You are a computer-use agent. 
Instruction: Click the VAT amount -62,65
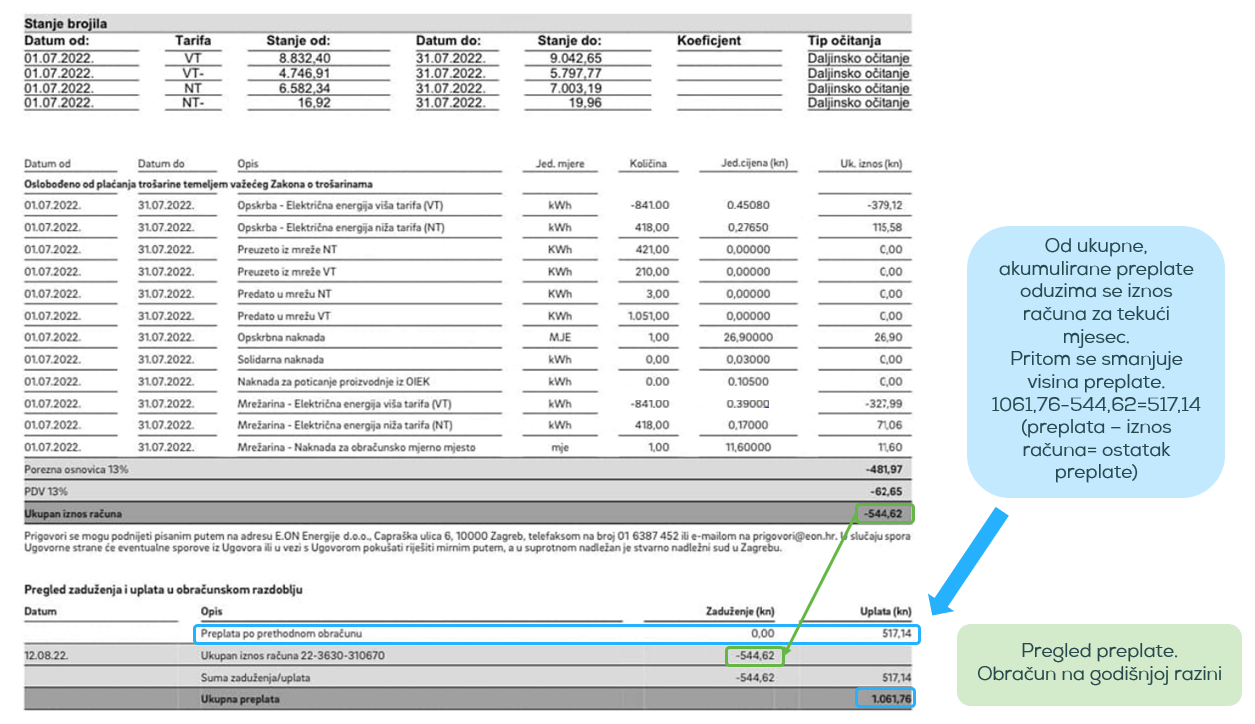887,492
